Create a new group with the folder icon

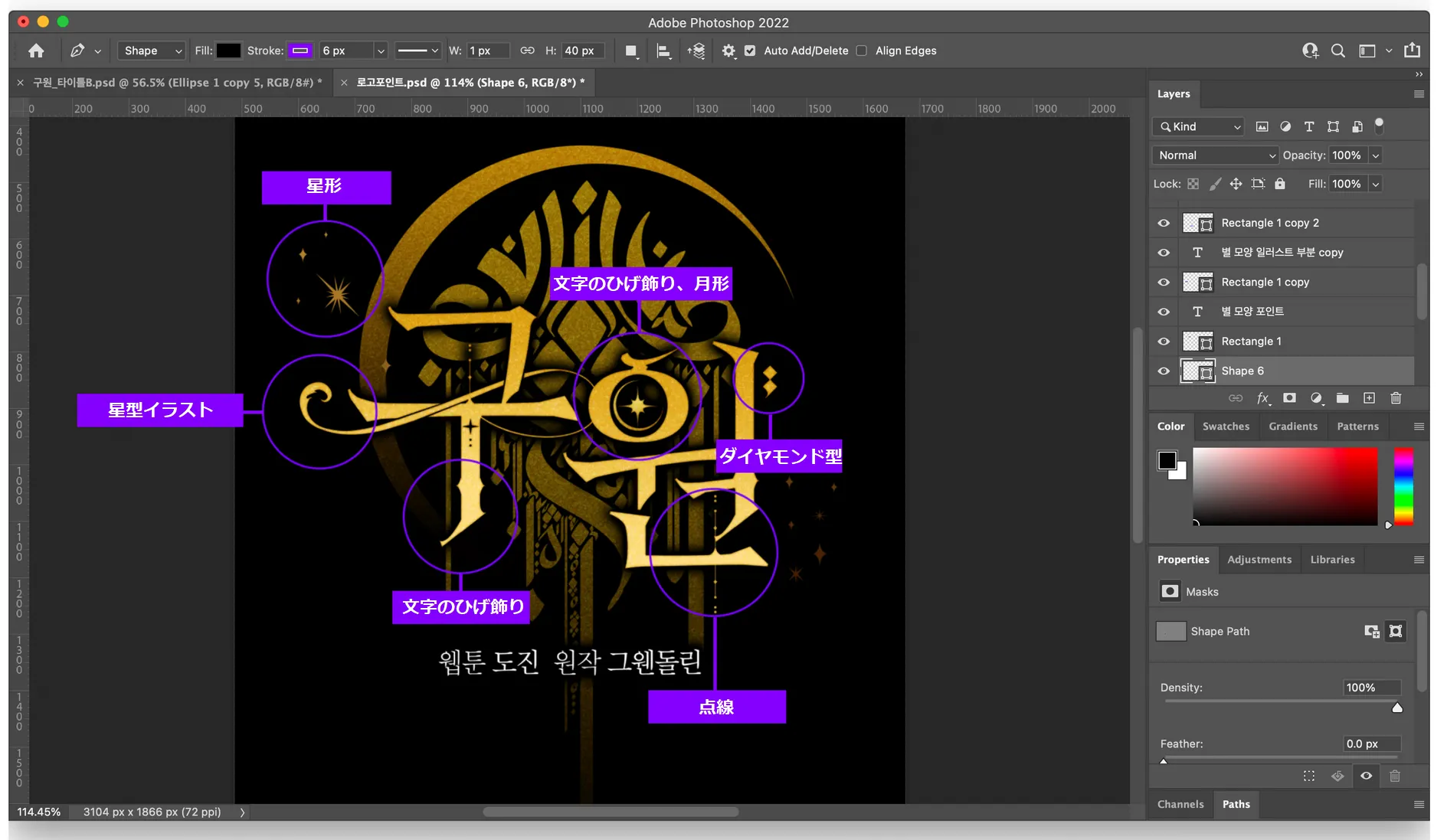click(1342, 398)
